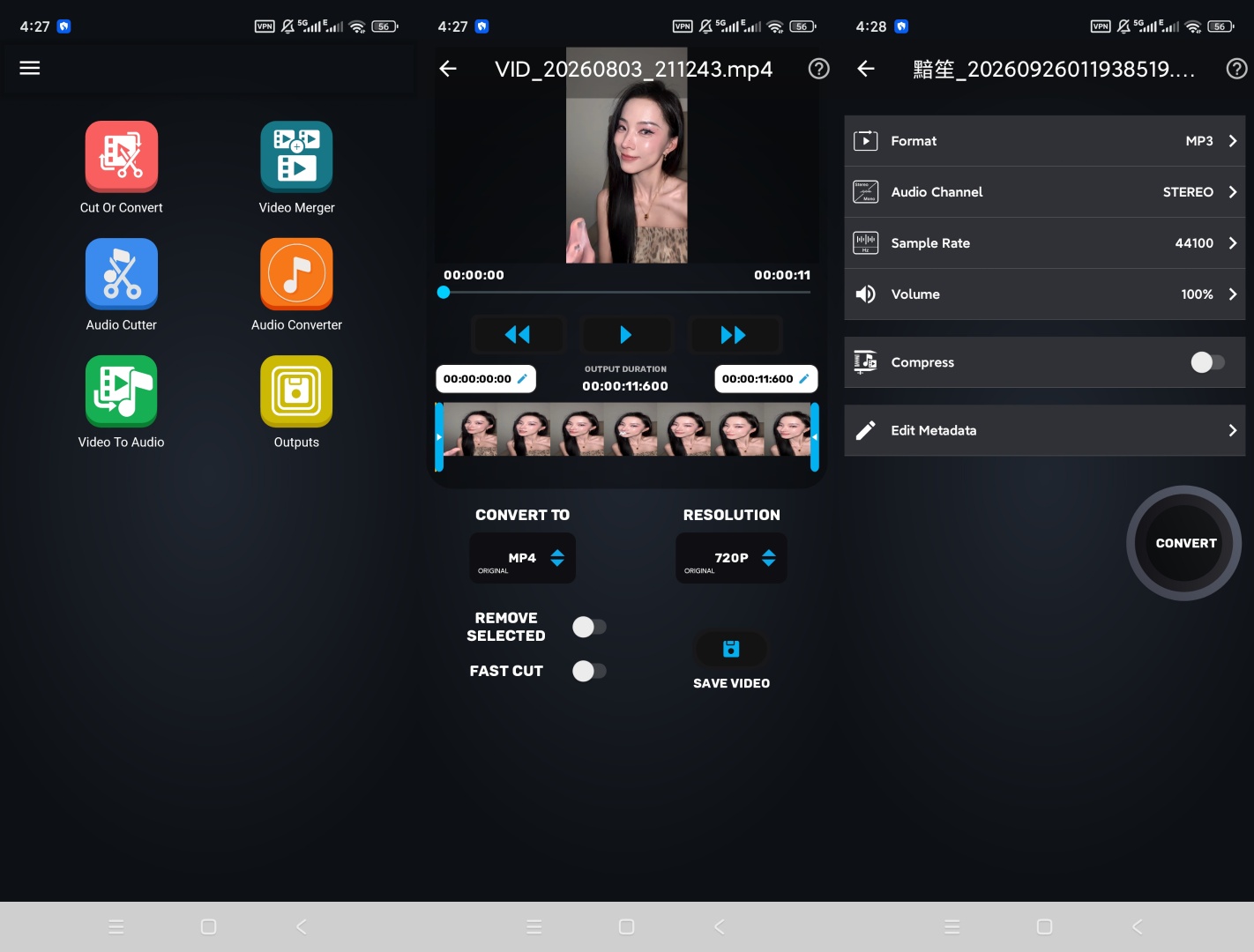Select the Video To Audio tool
This screenshot has height=952, width=1254.
coord(122,391)
